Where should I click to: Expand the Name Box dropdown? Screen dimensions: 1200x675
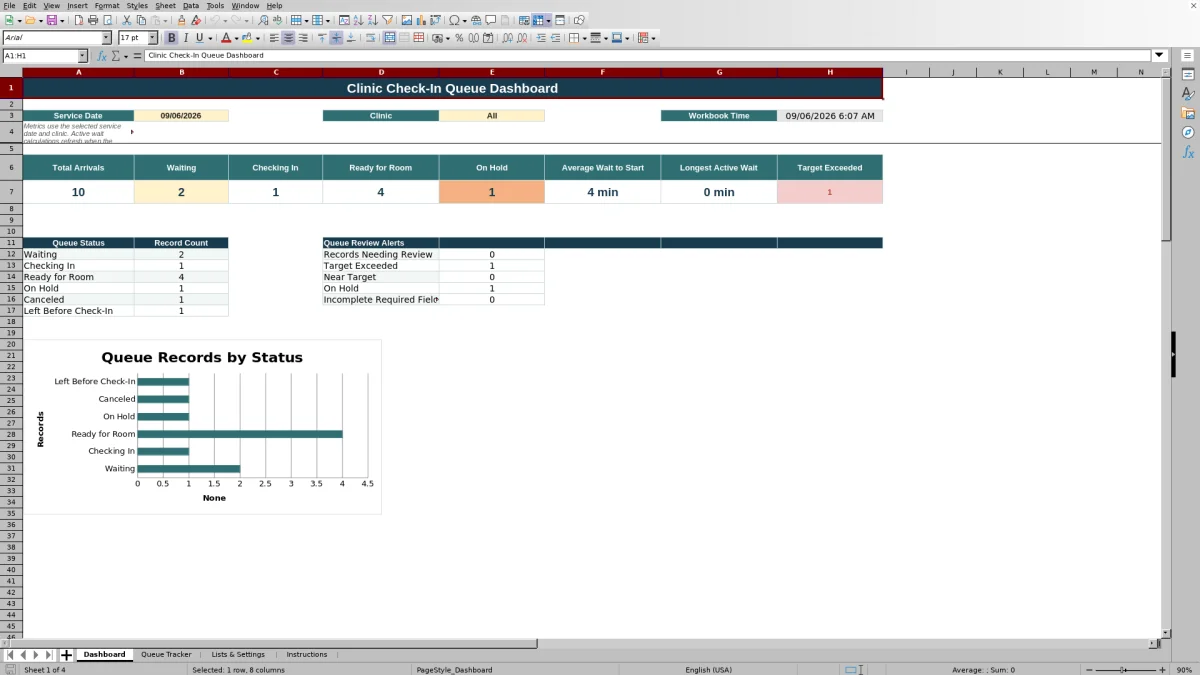(82, 56)
